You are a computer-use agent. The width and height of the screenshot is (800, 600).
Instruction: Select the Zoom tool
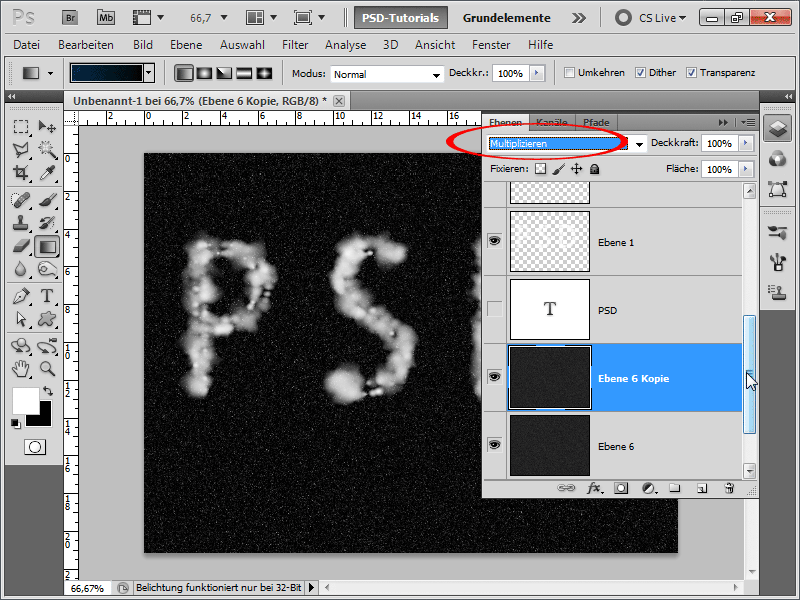click(47, 368)
